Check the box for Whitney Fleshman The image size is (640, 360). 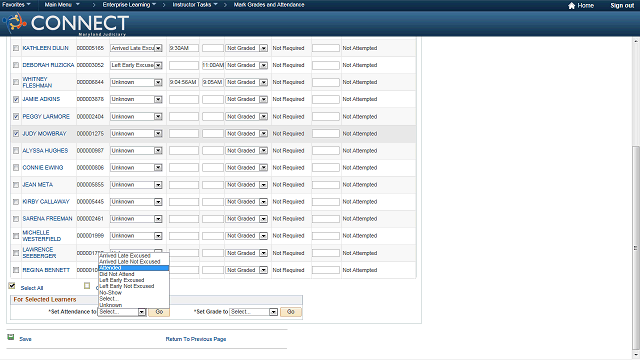pyautogui.click(x=16, y=82)
